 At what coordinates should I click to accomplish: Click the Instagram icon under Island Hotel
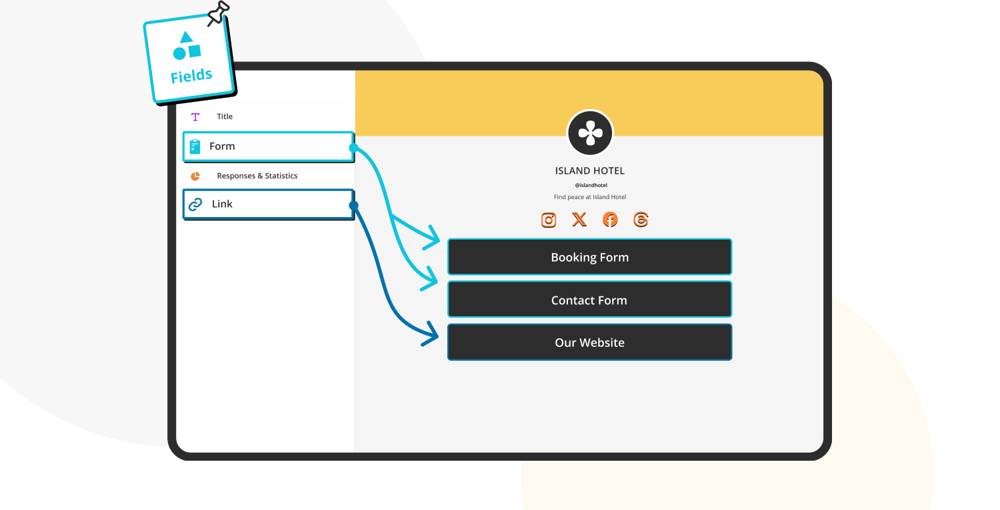(548, 220)
